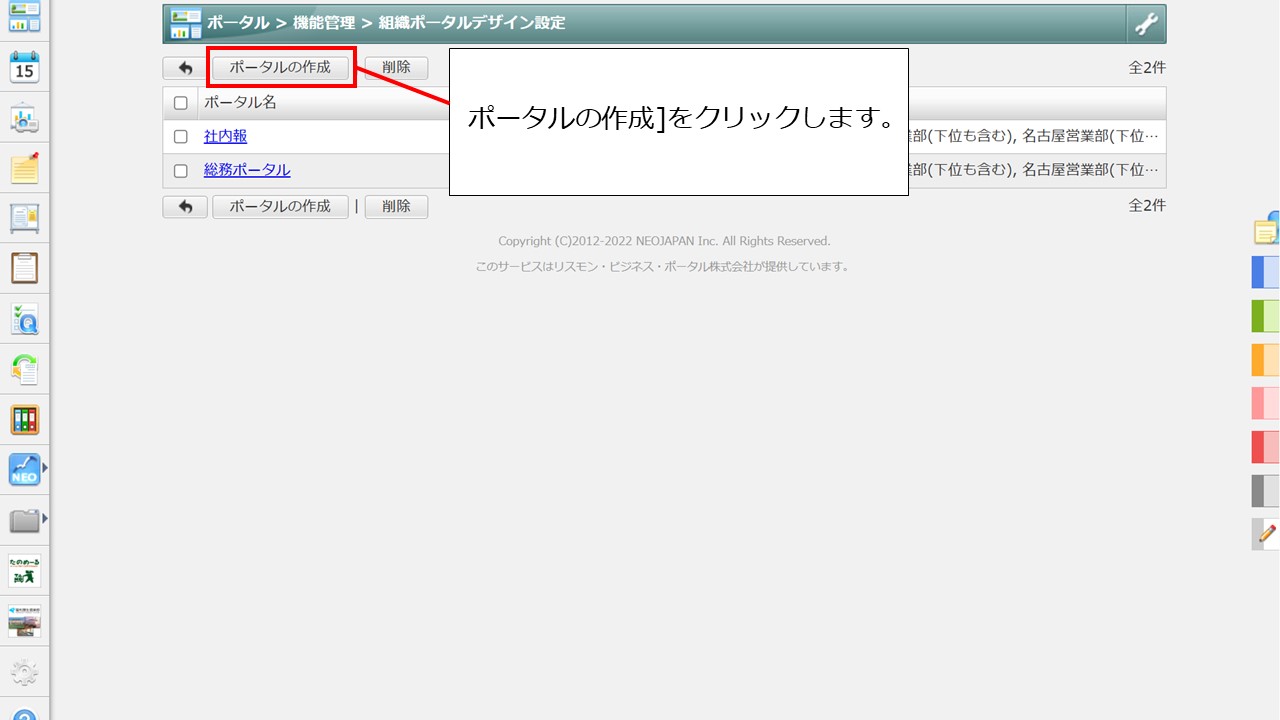
Task: Tick the checkbox for 総務ポータル
Action: point(181,170)
